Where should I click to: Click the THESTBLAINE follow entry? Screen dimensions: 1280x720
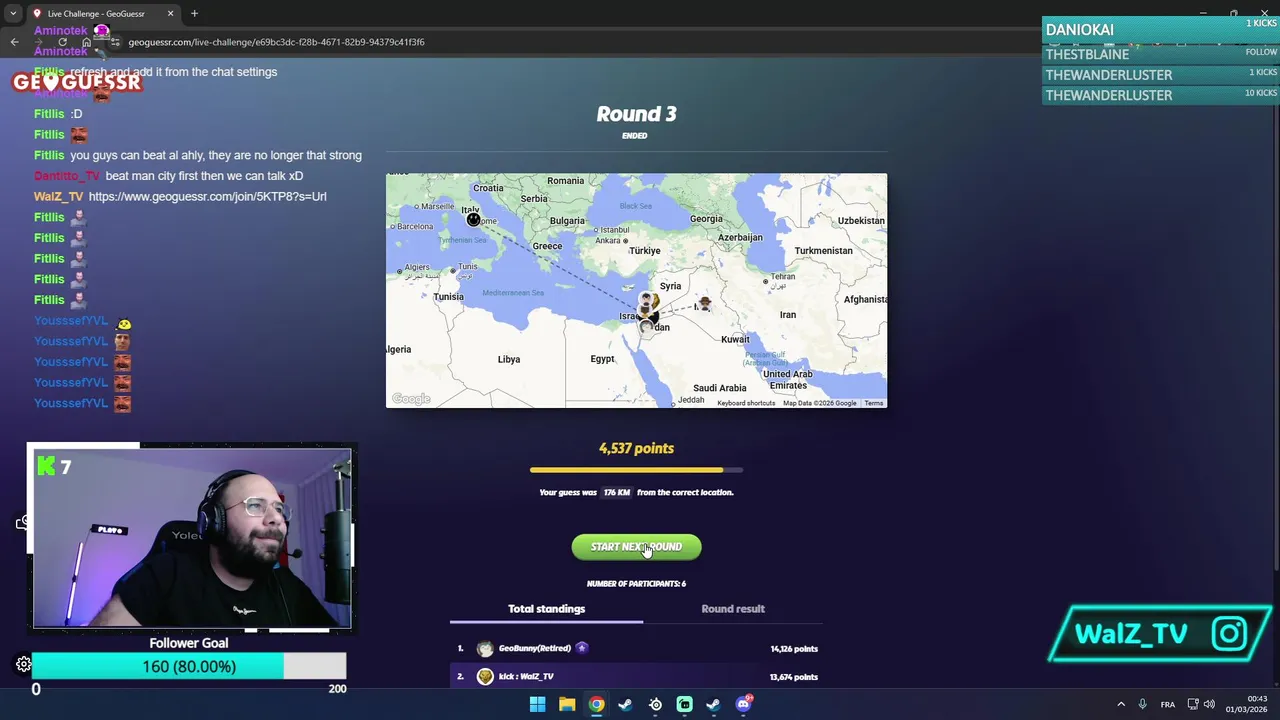1160,54
